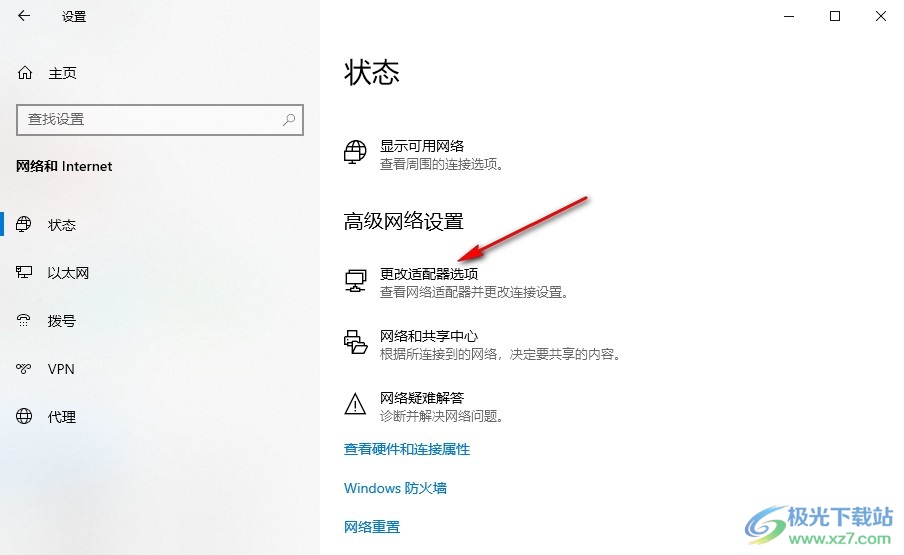Click the 网络重置 link
Screen dimensions: 904x555
point(372,527)
